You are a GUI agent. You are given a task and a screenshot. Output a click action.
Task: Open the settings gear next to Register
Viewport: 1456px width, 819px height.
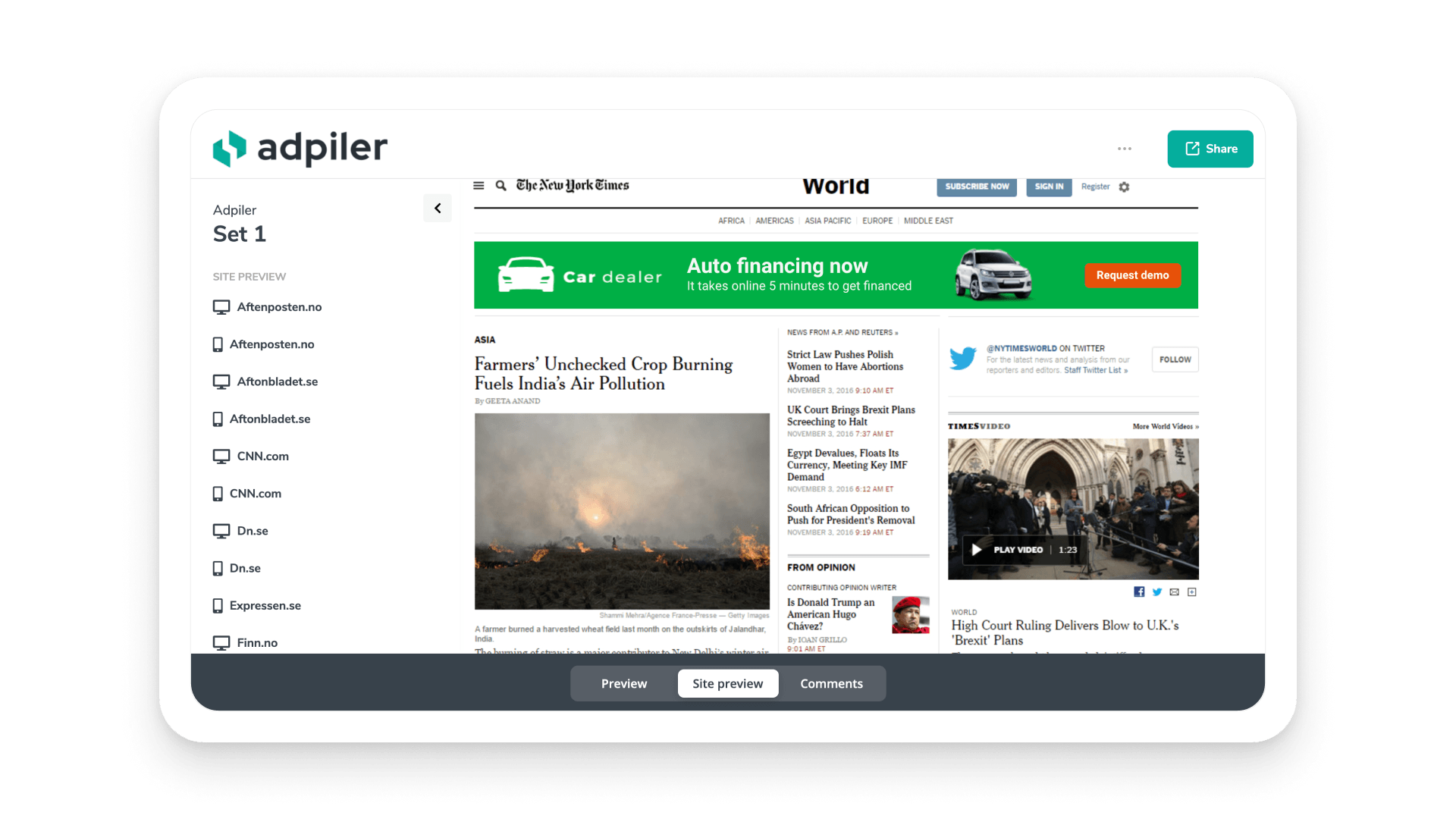coord(1125,187)
